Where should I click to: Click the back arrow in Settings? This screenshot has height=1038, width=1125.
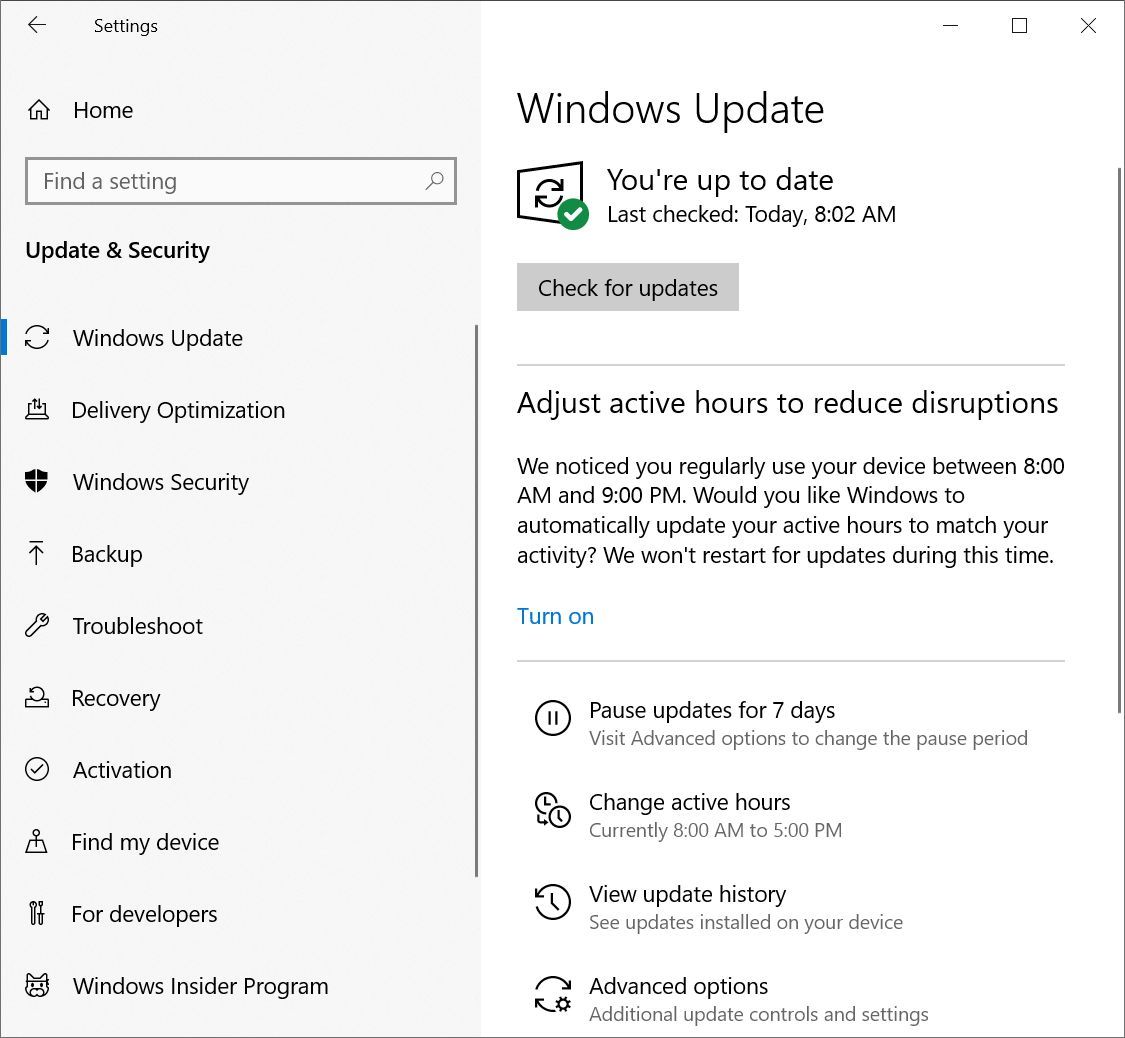37,26
